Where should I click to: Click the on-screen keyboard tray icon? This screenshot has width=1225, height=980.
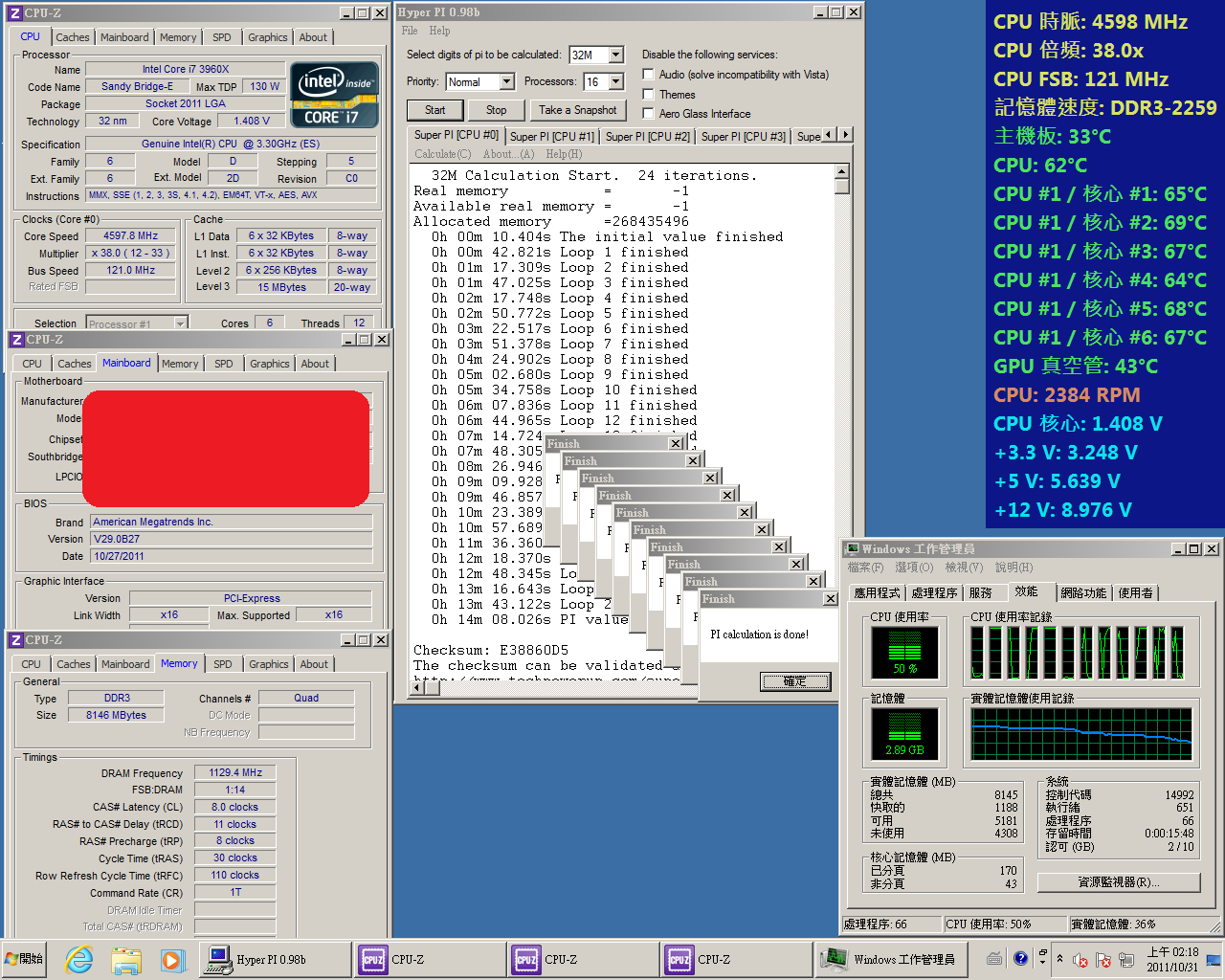point(994,959)
